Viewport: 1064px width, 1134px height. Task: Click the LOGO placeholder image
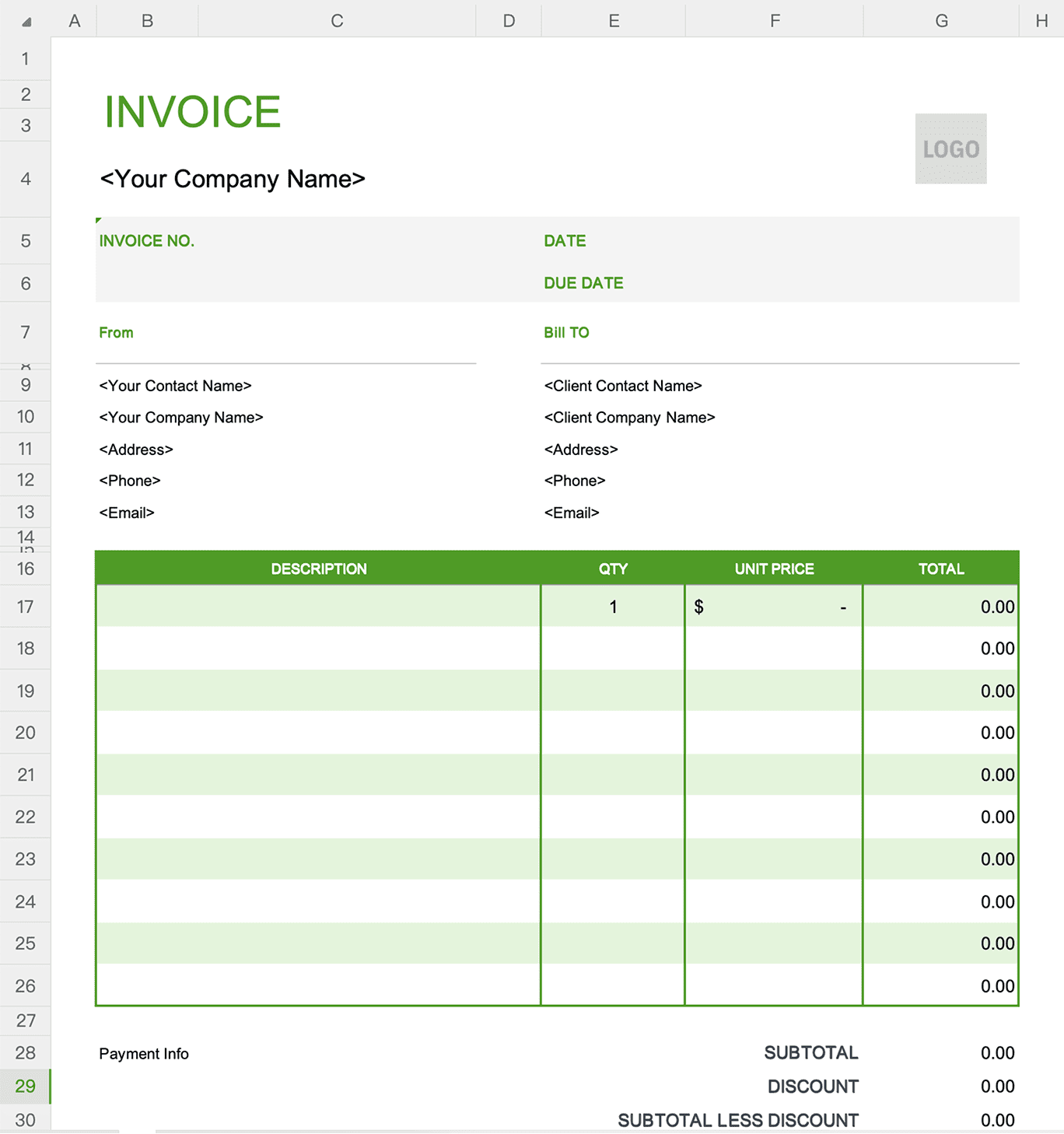coord(950,149)
